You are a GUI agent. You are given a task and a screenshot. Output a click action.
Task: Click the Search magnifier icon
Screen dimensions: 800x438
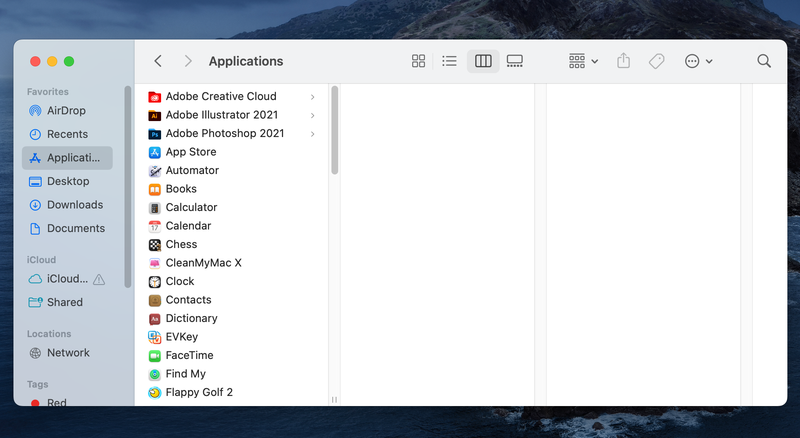764,61
